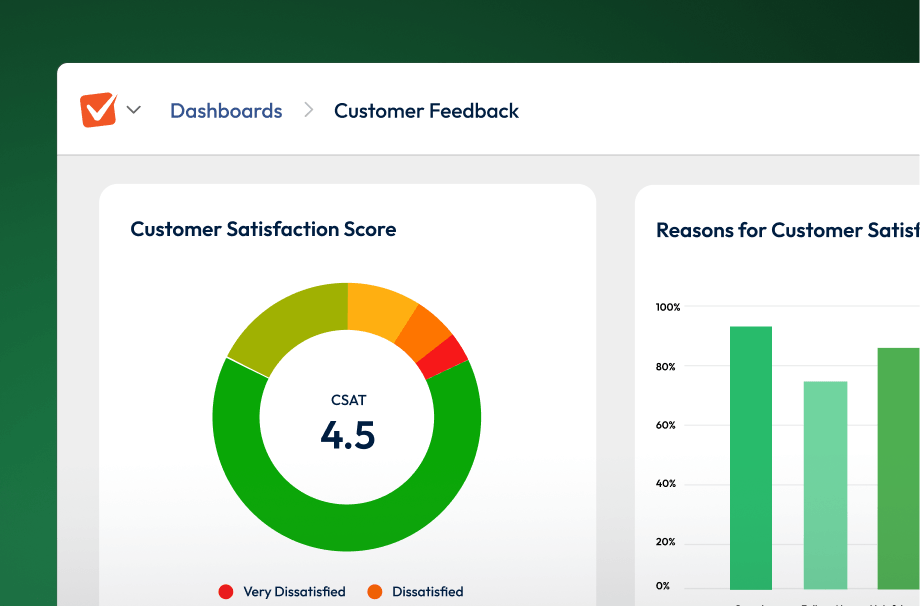The image size is (920, 606).
Task: Expand the dropdown chevron beside the logo
Action: click(x=133, y=110)
